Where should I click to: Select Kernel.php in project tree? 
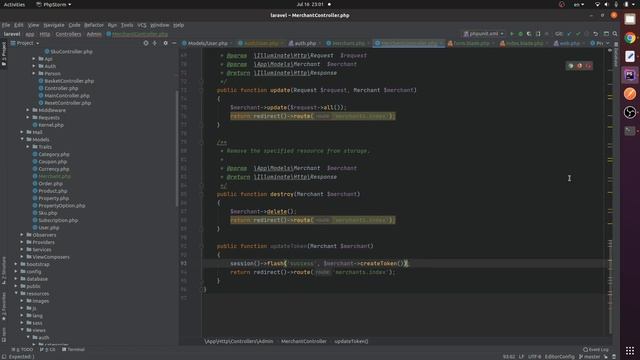[51, 125]
